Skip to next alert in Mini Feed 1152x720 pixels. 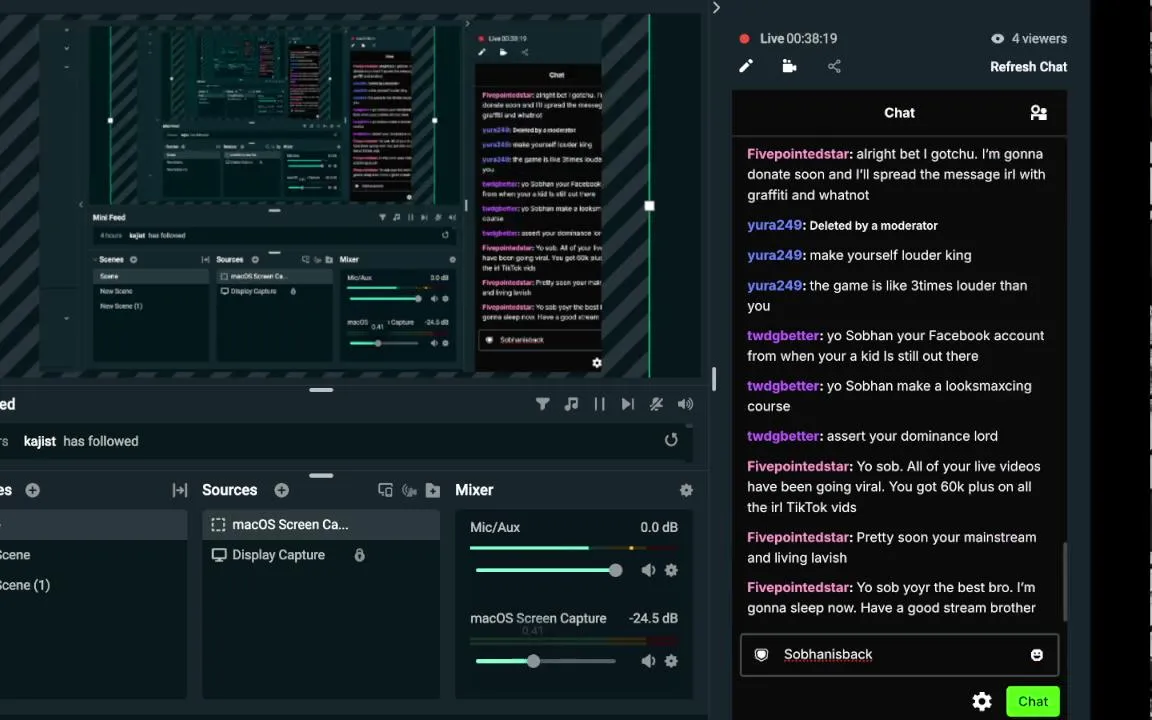[627, 404]
